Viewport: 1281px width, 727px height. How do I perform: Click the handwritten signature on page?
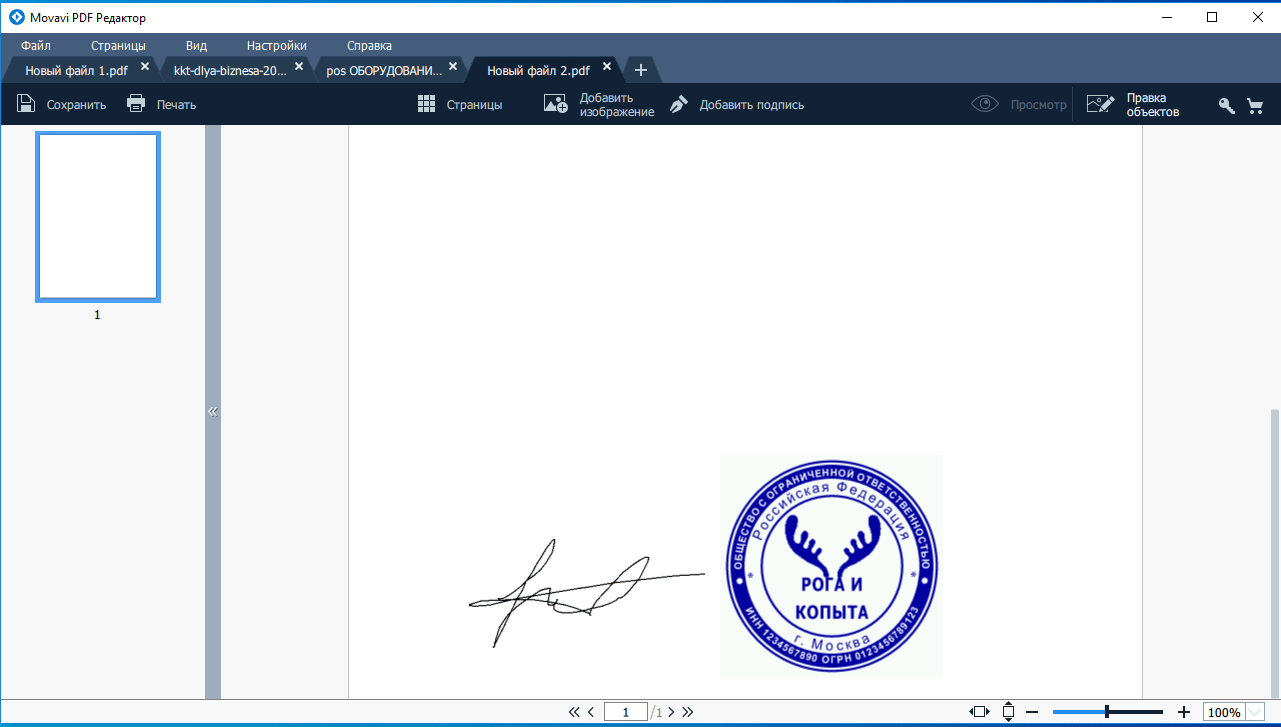tap(587, 593)
